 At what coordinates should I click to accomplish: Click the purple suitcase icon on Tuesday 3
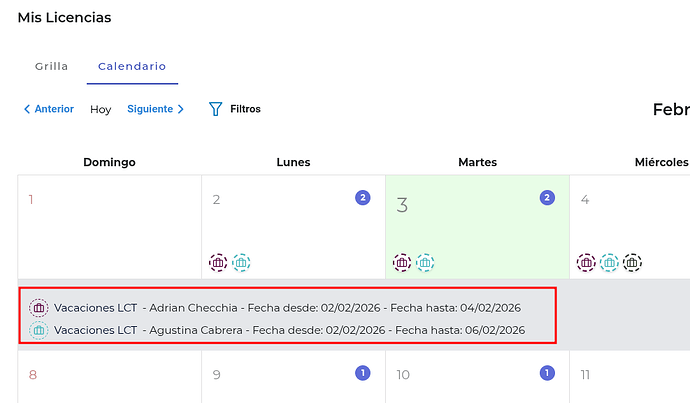402,262
